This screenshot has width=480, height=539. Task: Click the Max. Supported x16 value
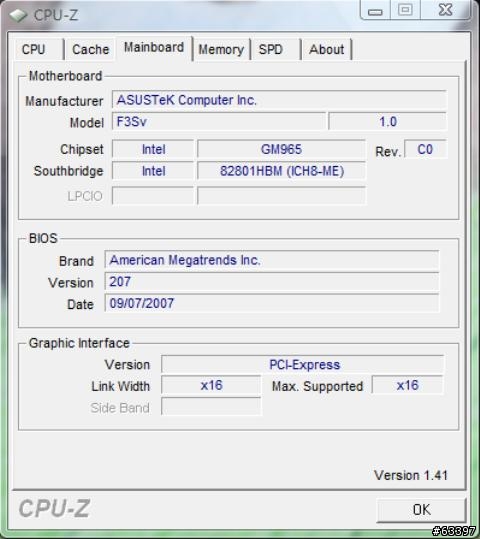pos(407,385)
